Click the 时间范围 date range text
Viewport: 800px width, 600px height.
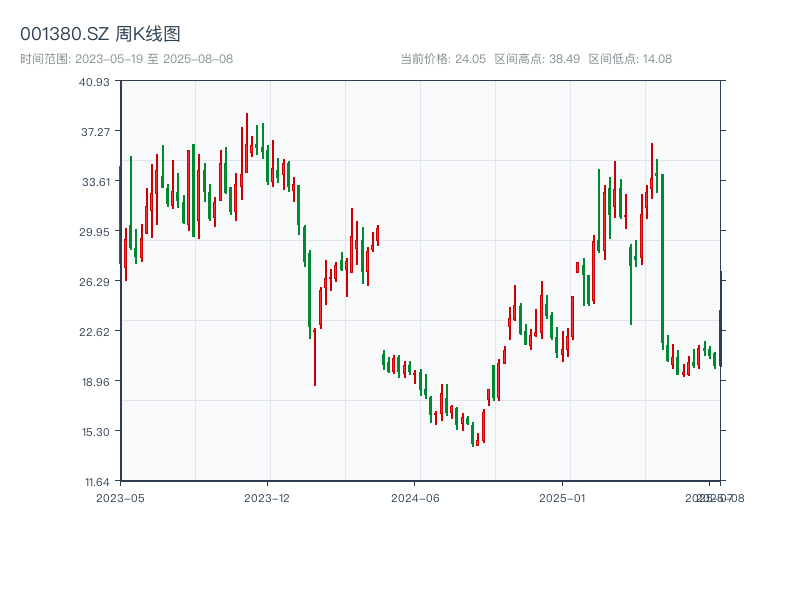pyautogui.click(x=126, y=59)
